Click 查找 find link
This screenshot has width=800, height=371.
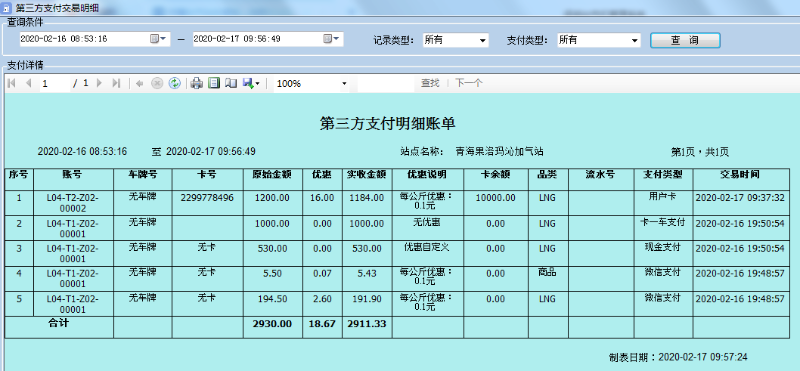pos(430,83)
